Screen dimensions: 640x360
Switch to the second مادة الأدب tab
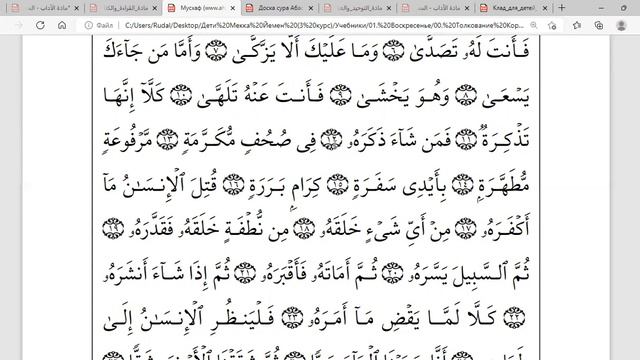435,8
